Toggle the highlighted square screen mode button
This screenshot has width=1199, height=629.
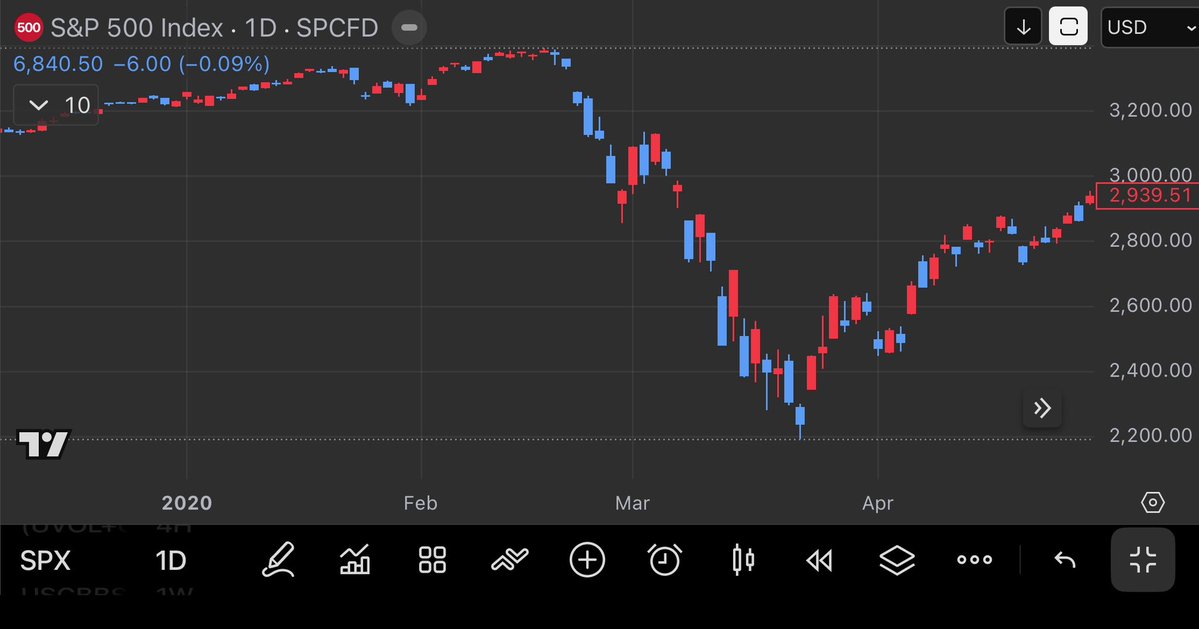click(x=1068, y=28)
